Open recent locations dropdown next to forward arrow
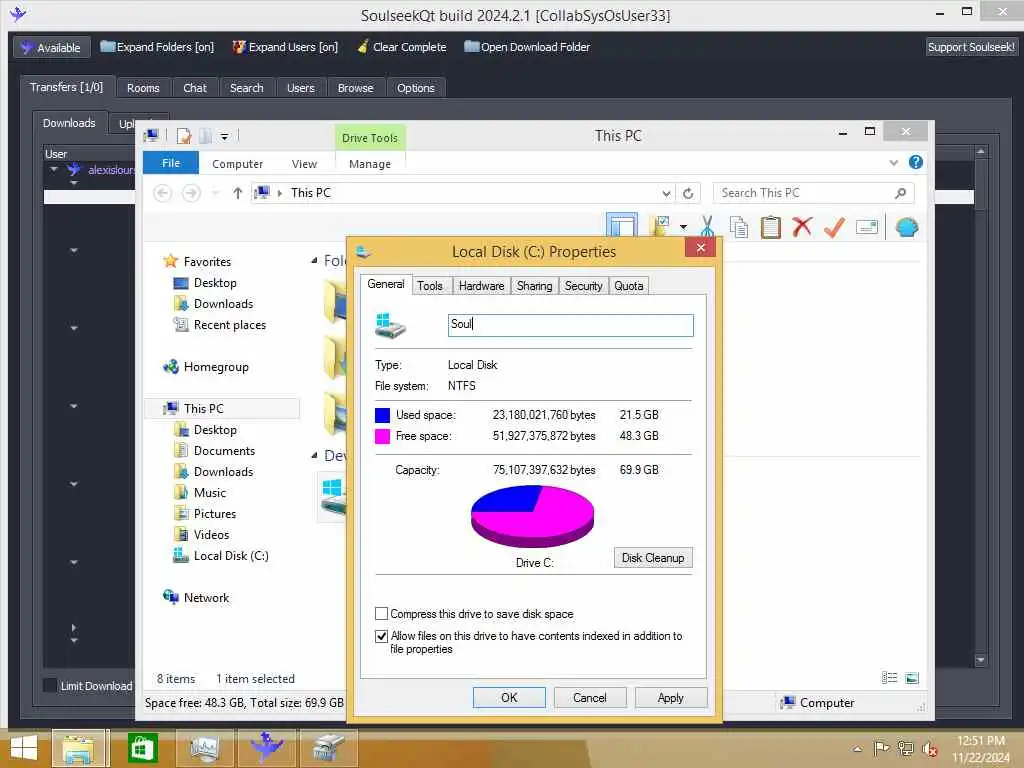The image size is (1024, 768). click(216, 193)
